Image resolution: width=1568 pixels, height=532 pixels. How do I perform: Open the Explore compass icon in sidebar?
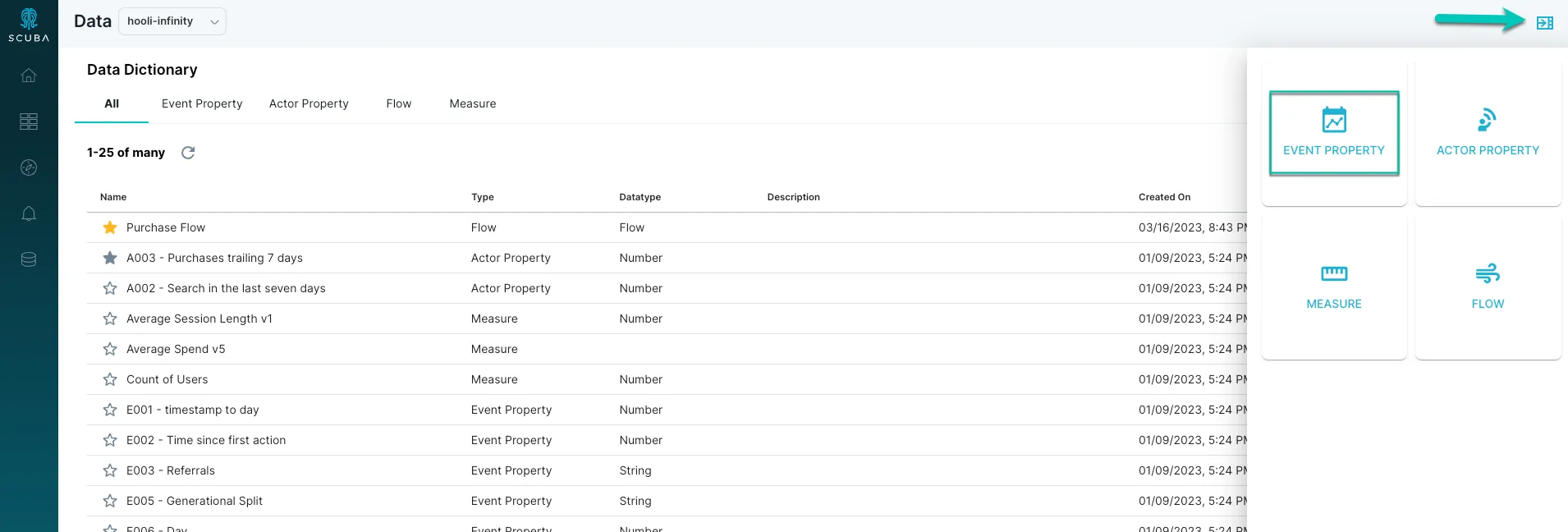(x=29, y=167)
